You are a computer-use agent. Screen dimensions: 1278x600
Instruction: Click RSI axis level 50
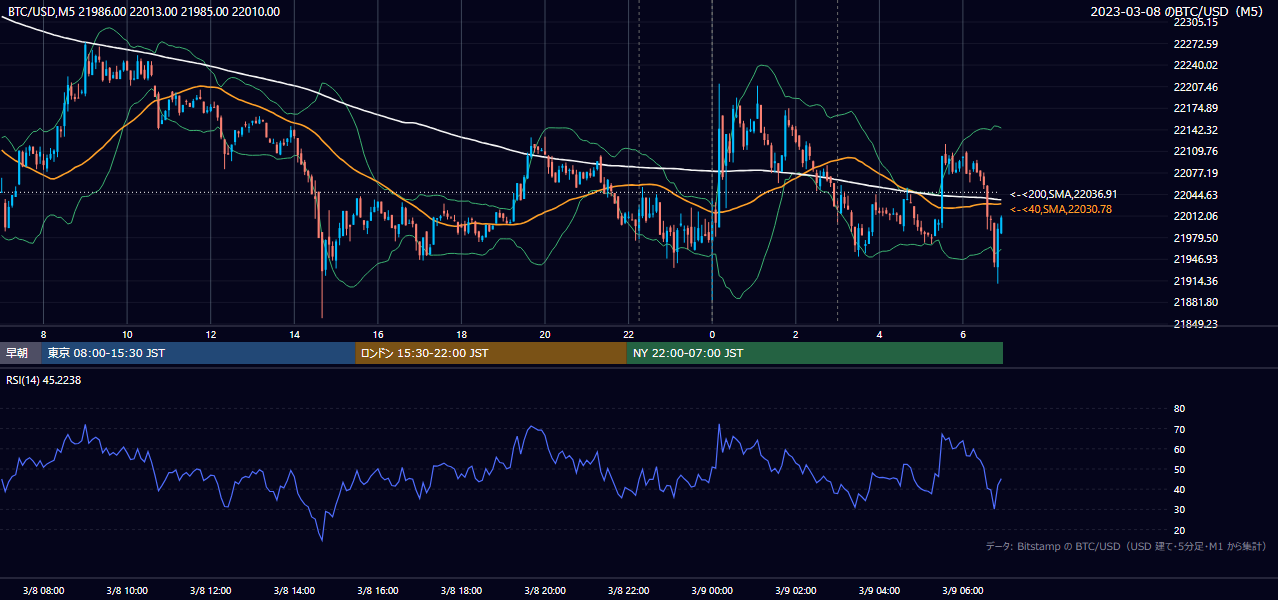1179,469
